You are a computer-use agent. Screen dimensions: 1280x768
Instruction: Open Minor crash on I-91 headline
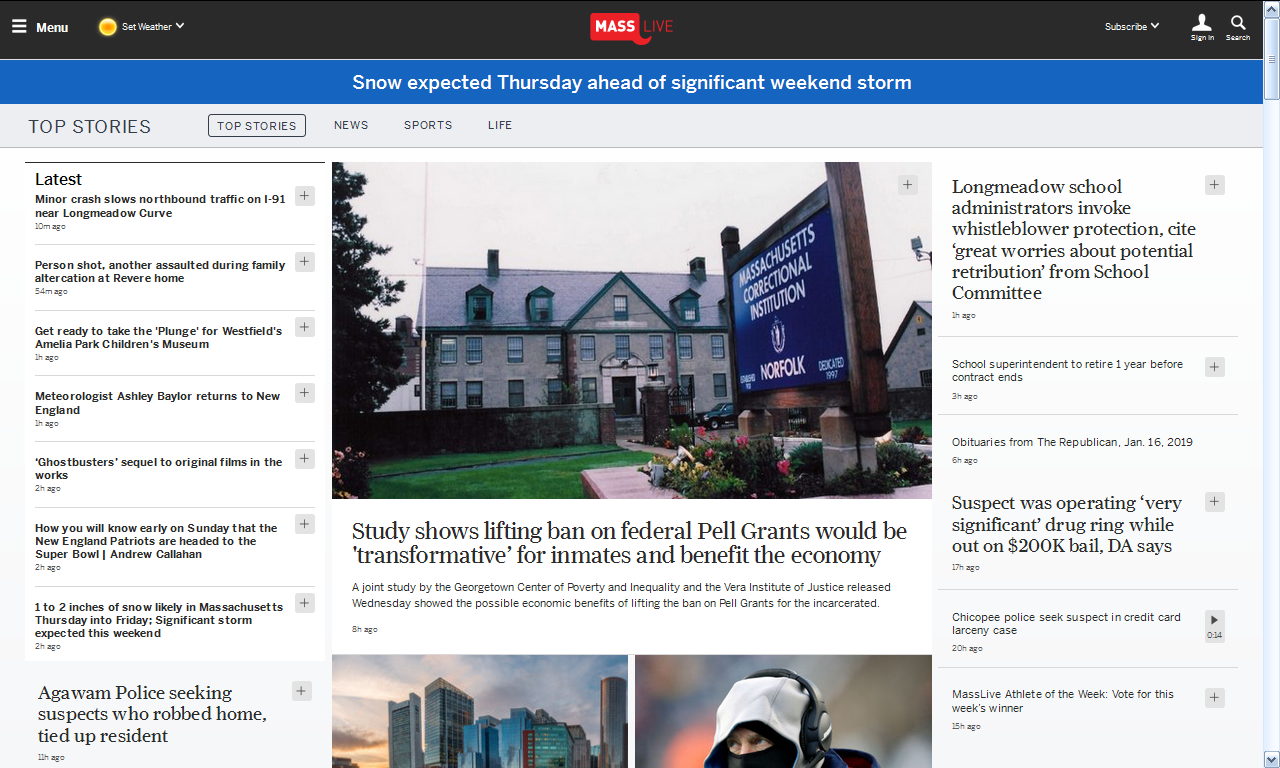(x=160, y=206)
